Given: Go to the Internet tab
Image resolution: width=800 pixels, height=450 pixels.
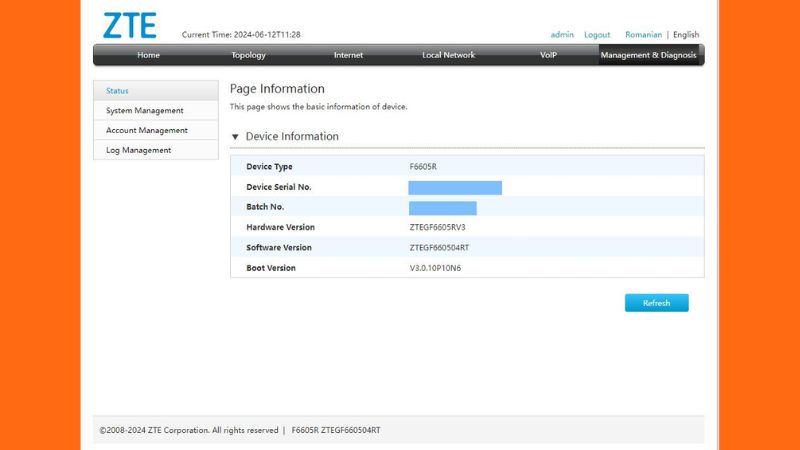Looking at the screenshot, I should pyautogui.click(x=348, y=55).
